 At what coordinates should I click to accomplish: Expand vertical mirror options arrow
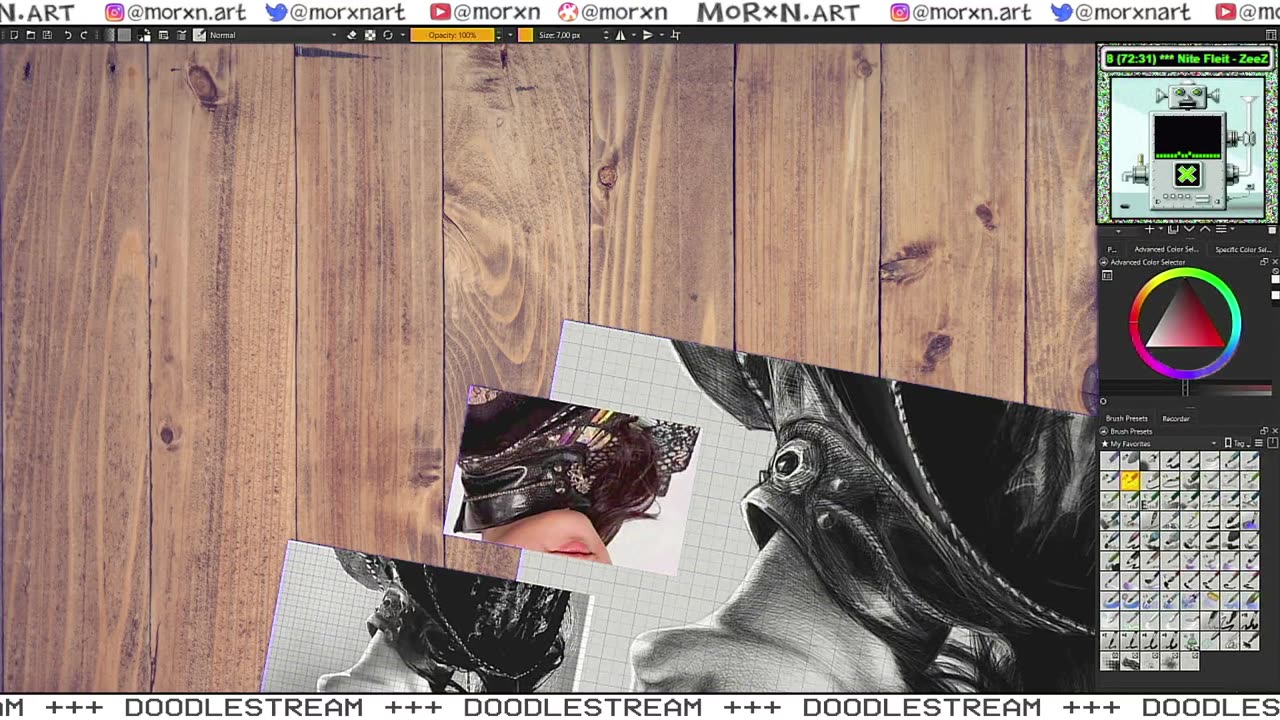(x=661, y=35)
